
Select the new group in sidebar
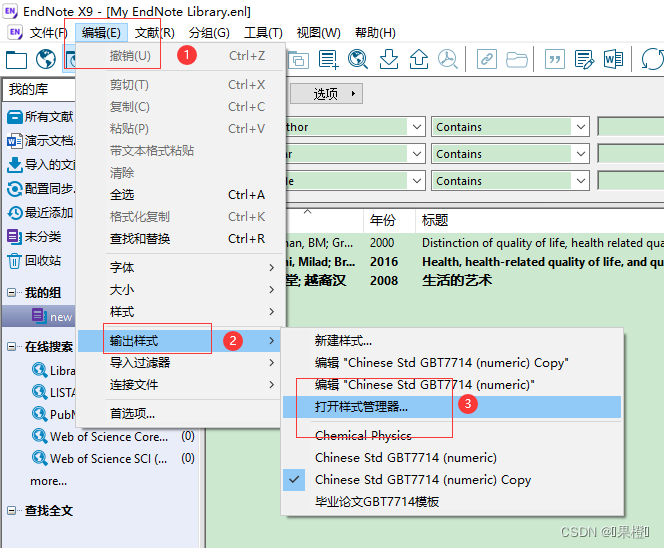[x=39, y=316]
